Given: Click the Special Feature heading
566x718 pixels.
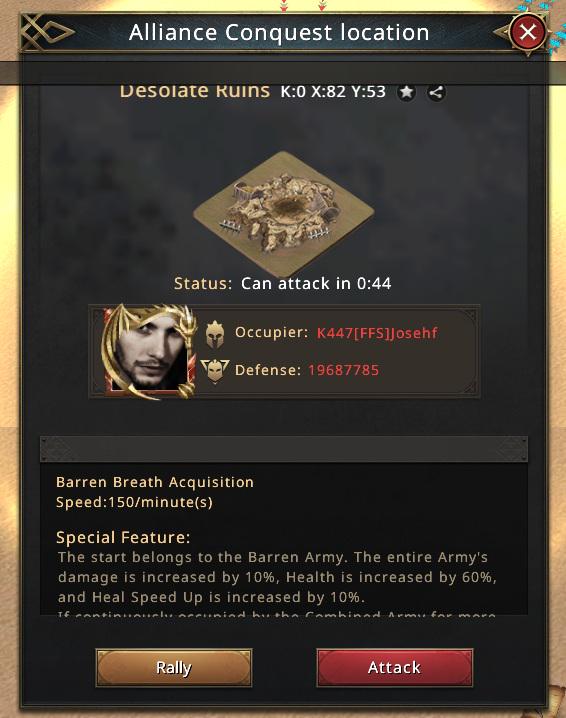Looking at the screenshot, I should coord(123,537).
